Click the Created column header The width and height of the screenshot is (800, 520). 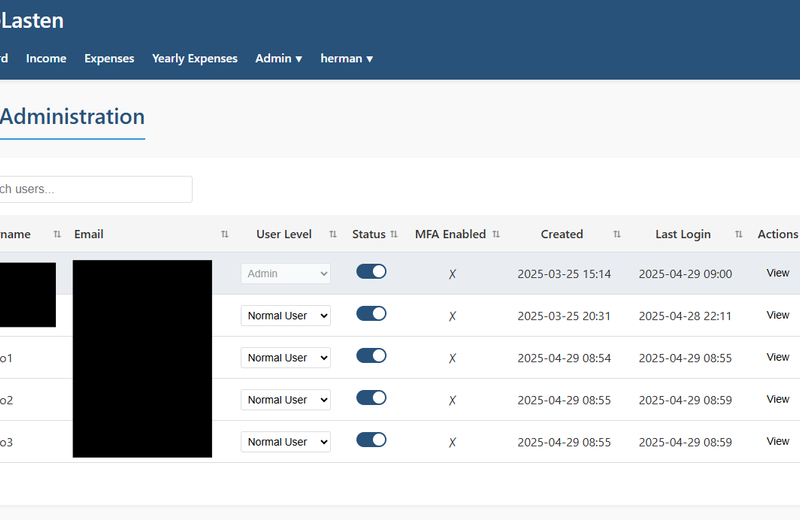[562, 234]
